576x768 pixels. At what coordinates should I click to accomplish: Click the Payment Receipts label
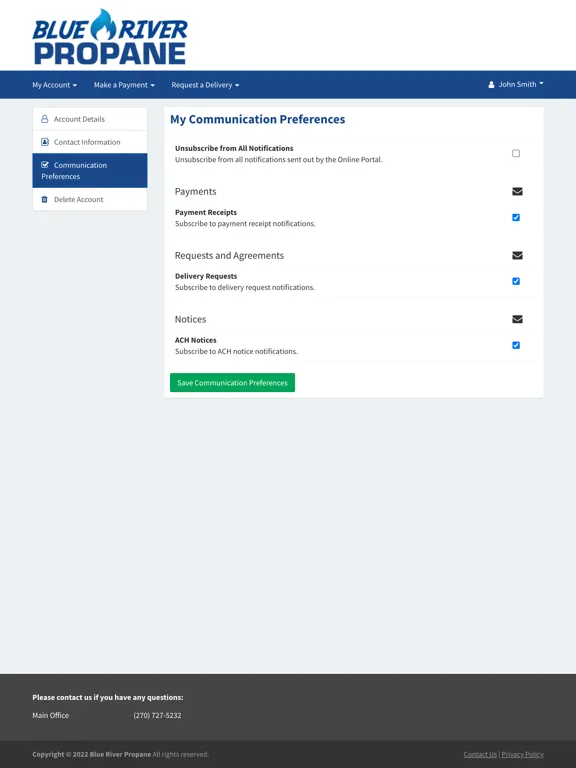(206, 212)
